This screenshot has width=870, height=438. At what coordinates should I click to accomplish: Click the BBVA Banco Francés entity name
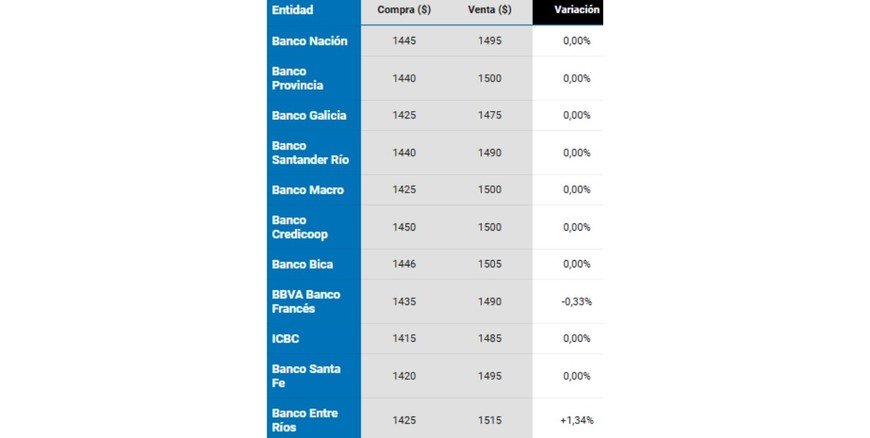306,301
